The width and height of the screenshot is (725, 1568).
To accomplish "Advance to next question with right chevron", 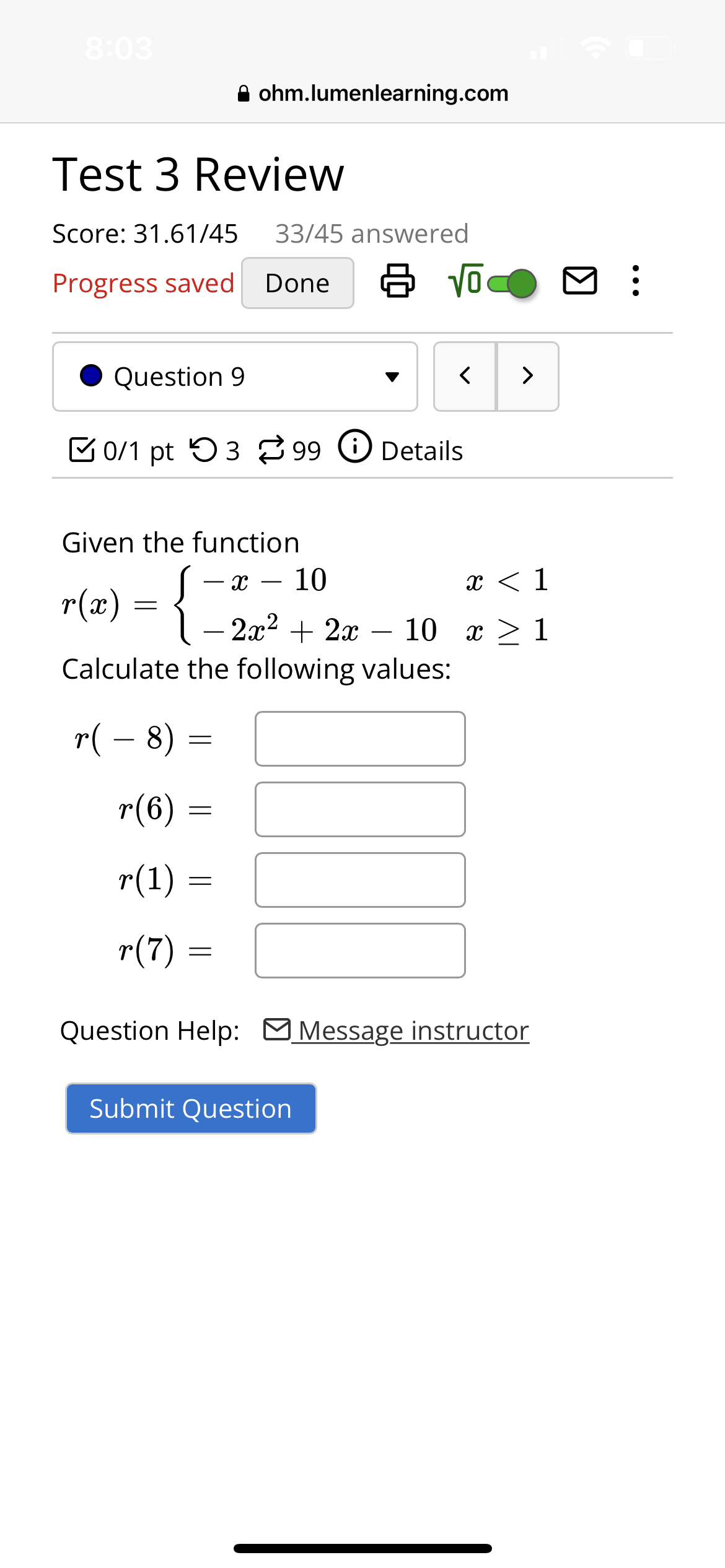I will 527,377.
